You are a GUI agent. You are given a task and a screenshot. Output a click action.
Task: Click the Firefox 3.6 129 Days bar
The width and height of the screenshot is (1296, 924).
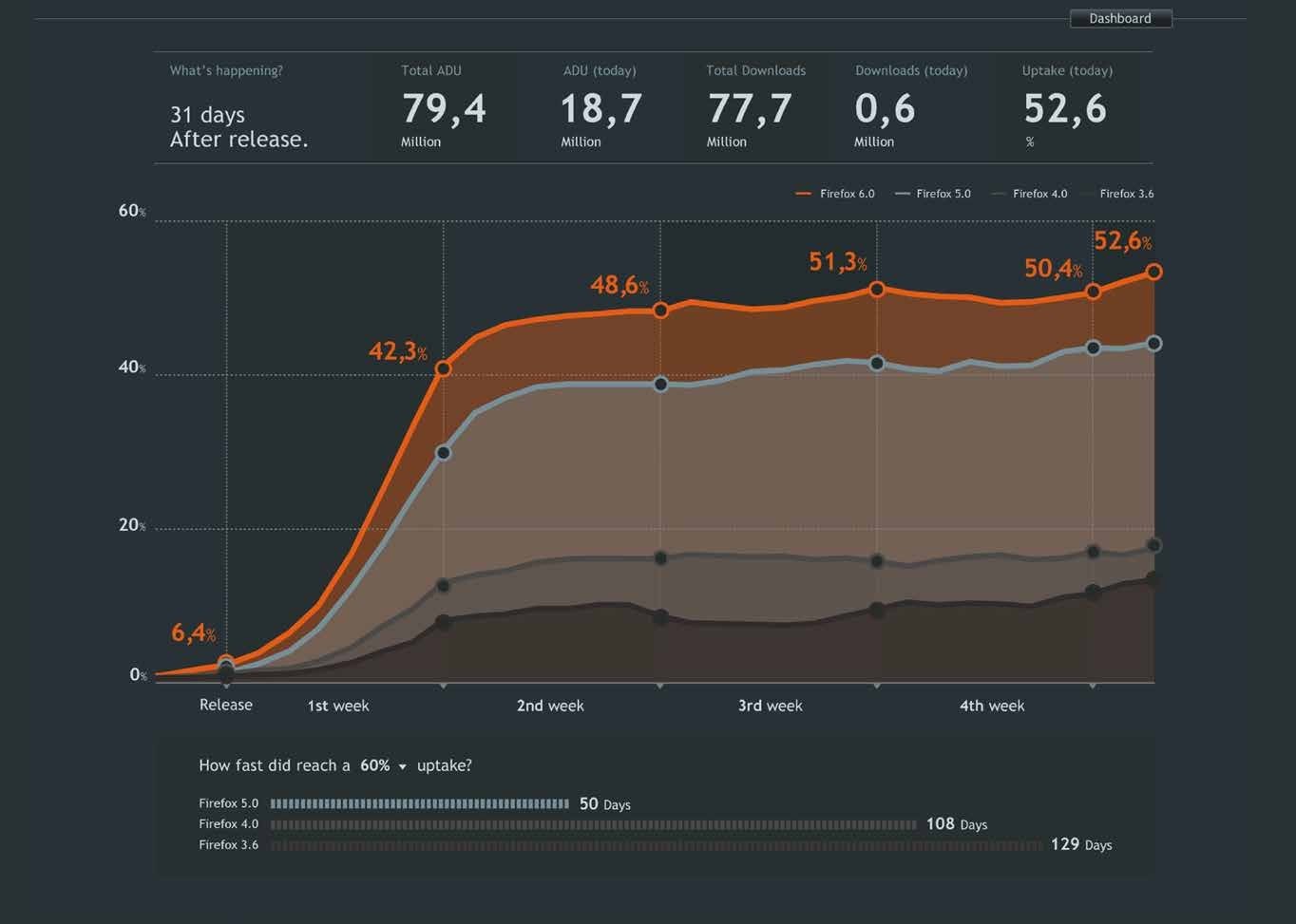657,845
